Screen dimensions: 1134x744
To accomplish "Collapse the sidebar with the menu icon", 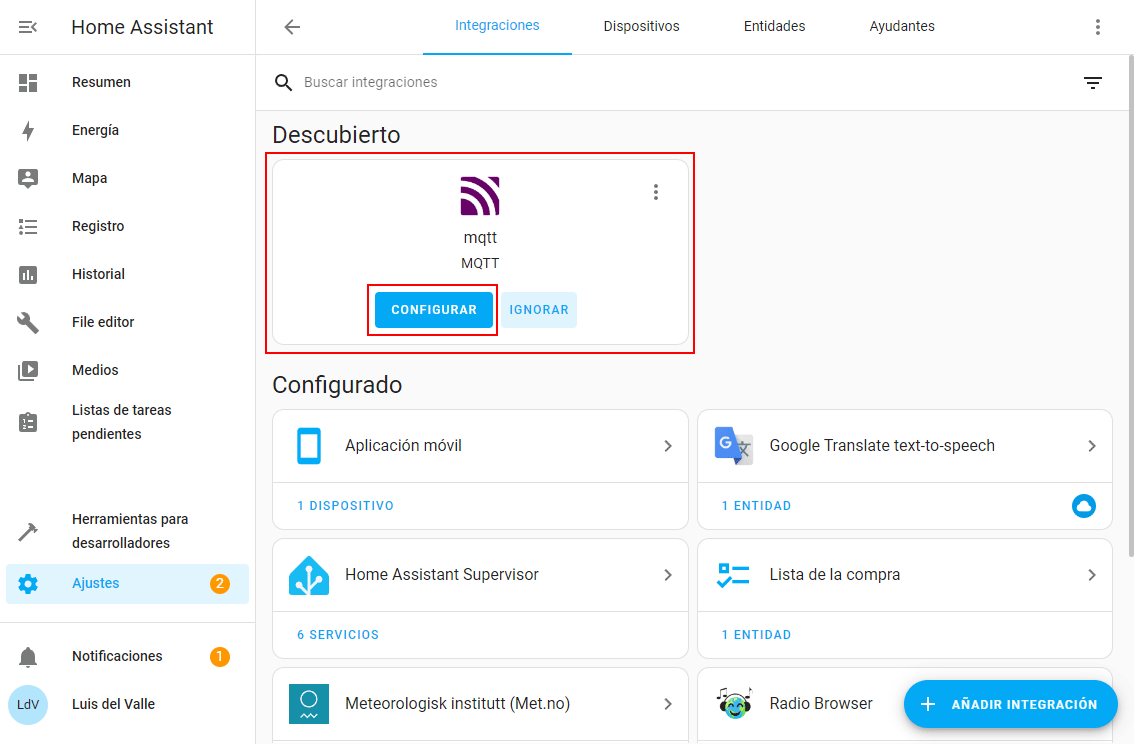I will tap(28, 27).
